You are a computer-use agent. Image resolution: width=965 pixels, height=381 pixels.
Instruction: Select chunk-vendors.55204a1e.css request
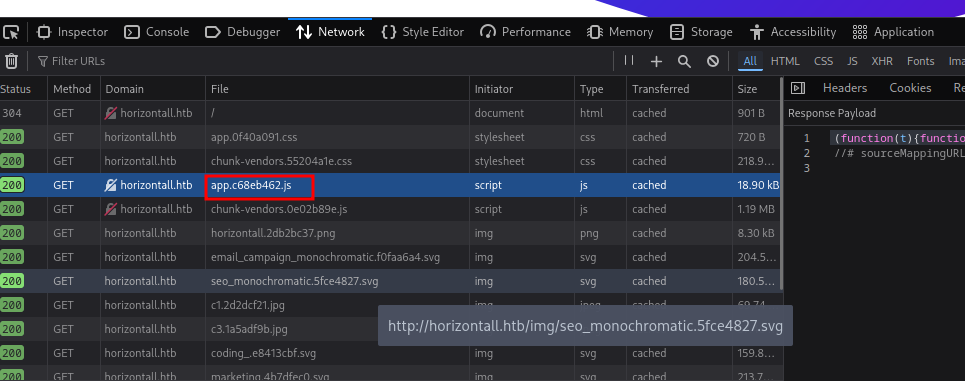390,161
